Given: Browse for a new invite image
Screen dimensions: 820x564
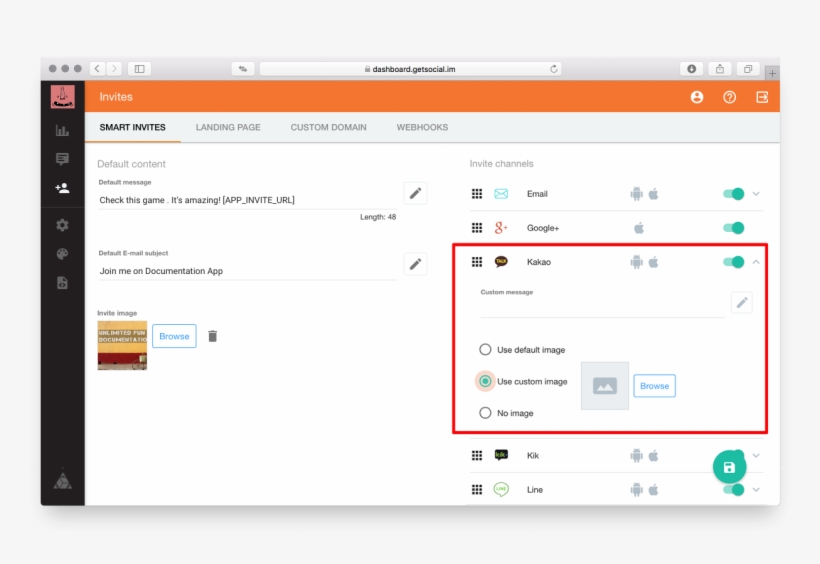Looking at the screenshot, I should coord(174,336).
